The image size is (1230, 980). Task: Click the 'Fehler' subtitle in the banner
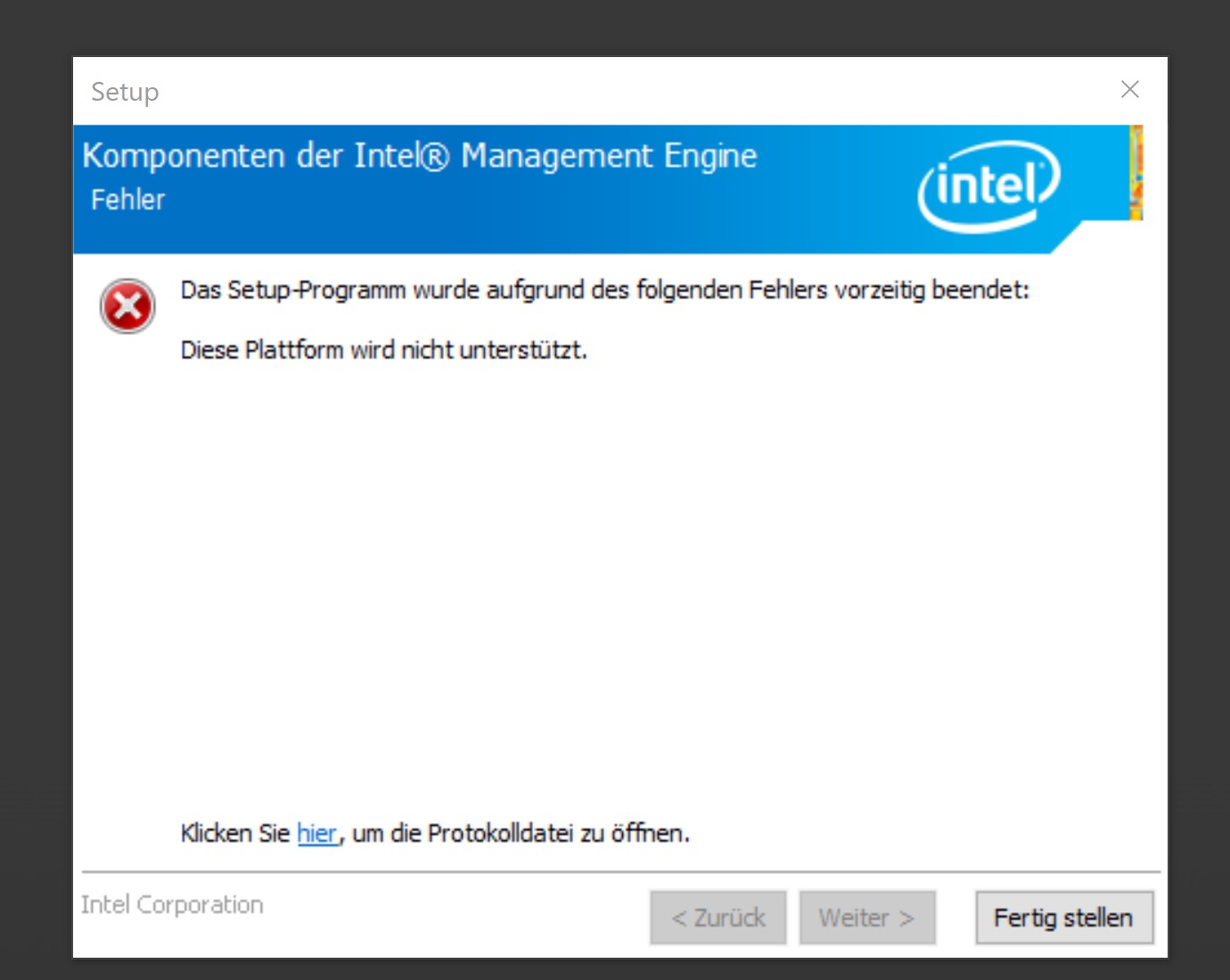point(128,200)
